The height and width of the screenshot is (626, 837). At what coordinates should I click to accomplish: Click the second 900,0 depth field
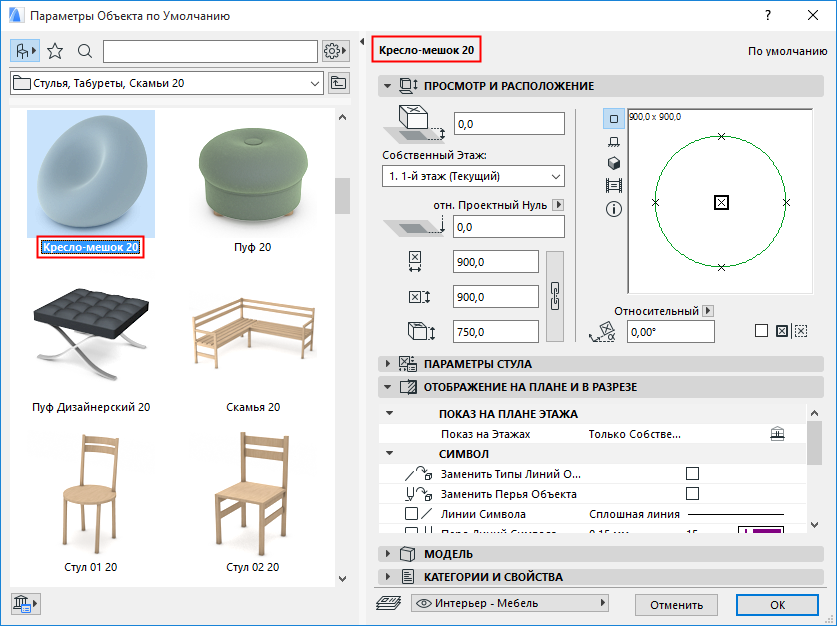pos(496,297)
